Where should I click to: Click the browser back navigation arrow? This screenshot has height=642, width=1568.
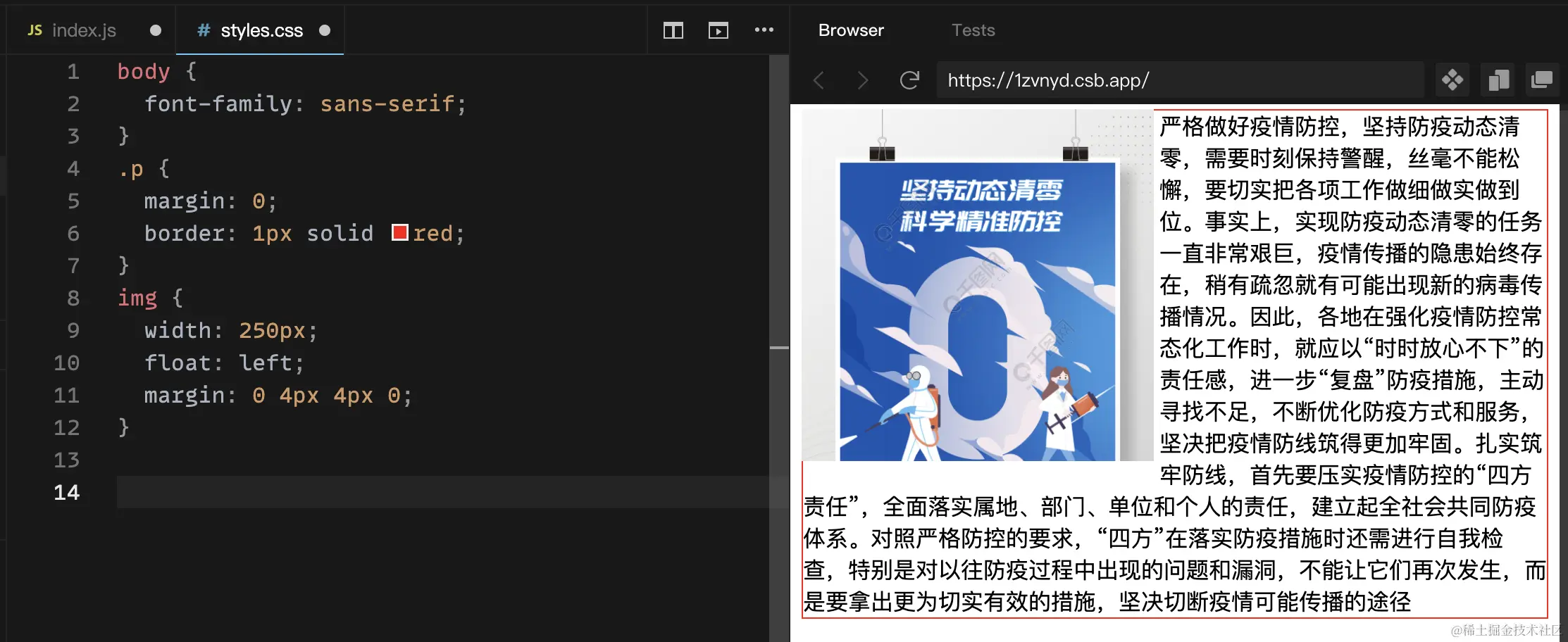(819, 80)
